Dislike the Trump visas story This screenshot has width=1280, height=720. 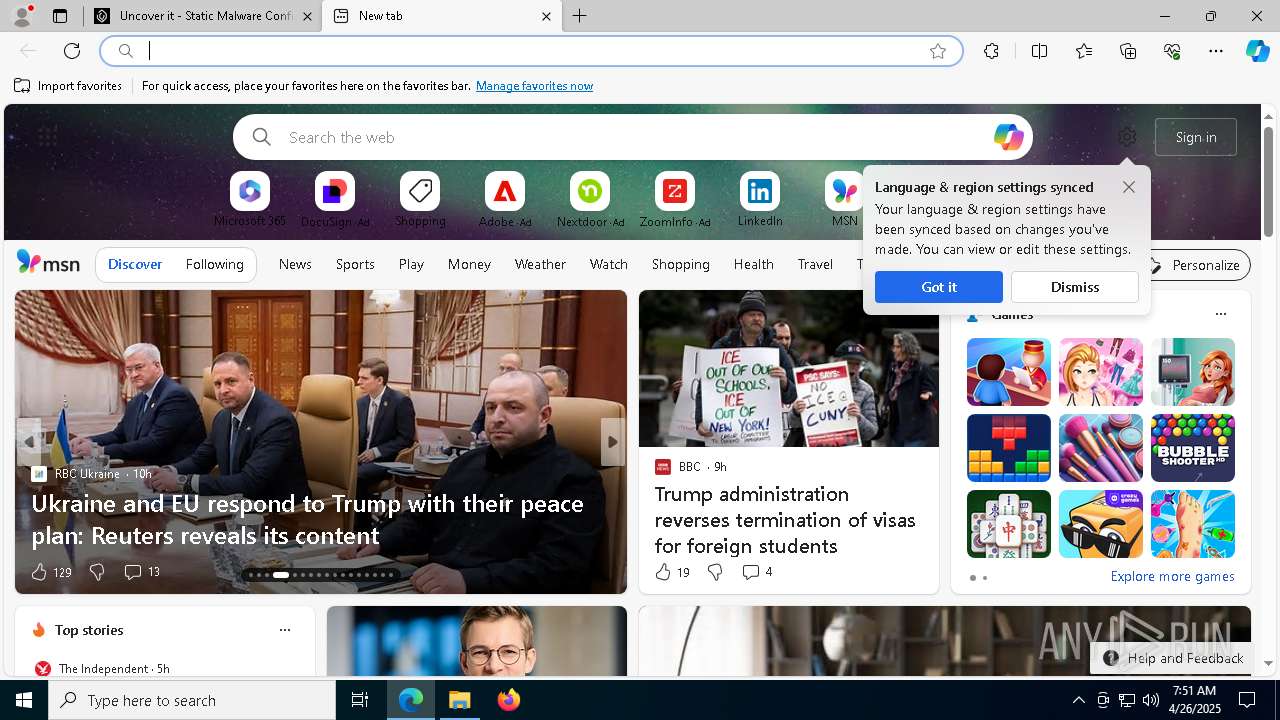715,572
